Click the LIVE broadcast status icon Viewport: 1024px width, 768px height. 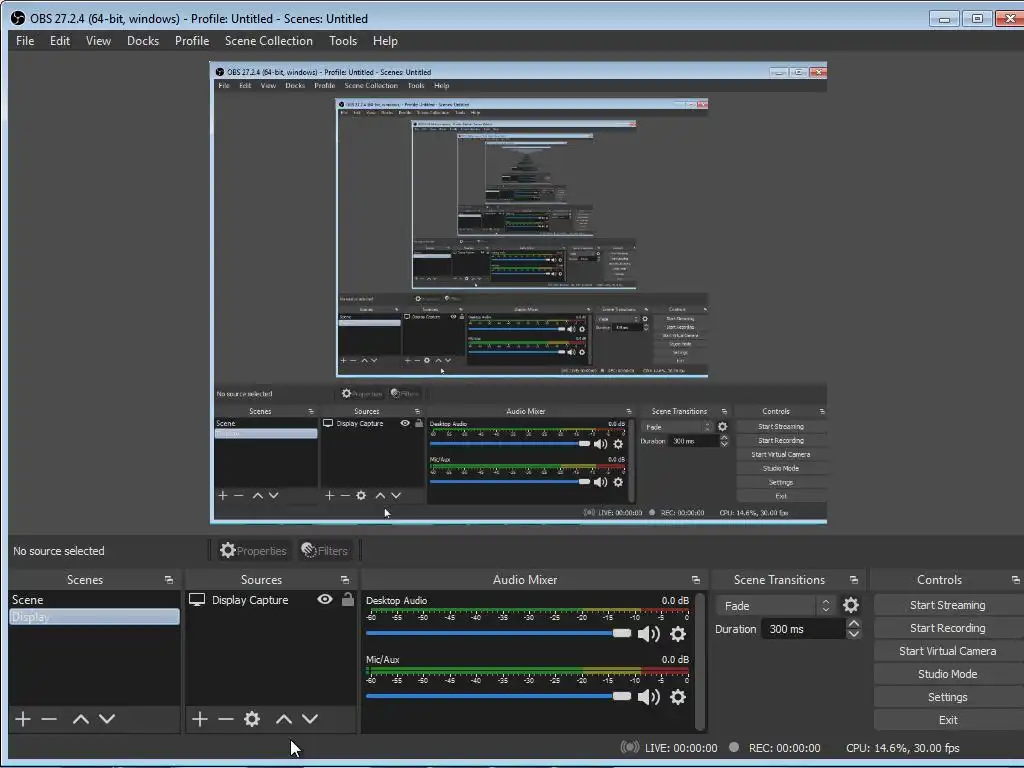pos(630,747)
